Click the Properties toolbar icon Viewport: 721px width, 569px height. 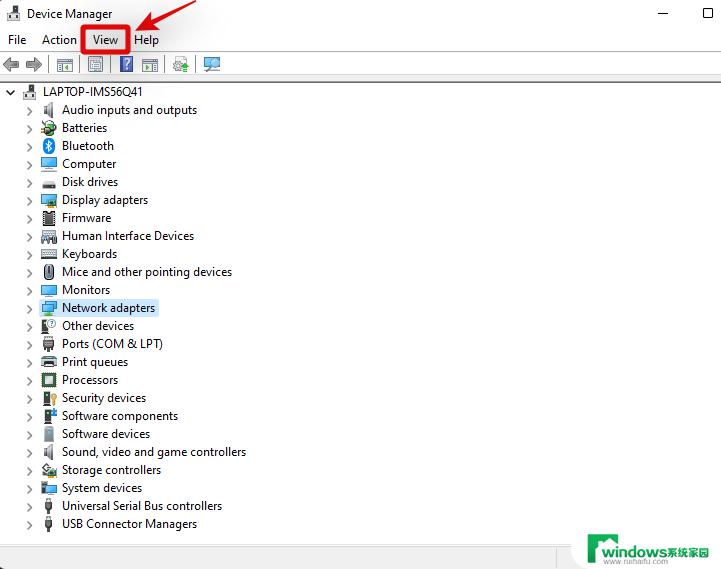(x=96, y=64)
